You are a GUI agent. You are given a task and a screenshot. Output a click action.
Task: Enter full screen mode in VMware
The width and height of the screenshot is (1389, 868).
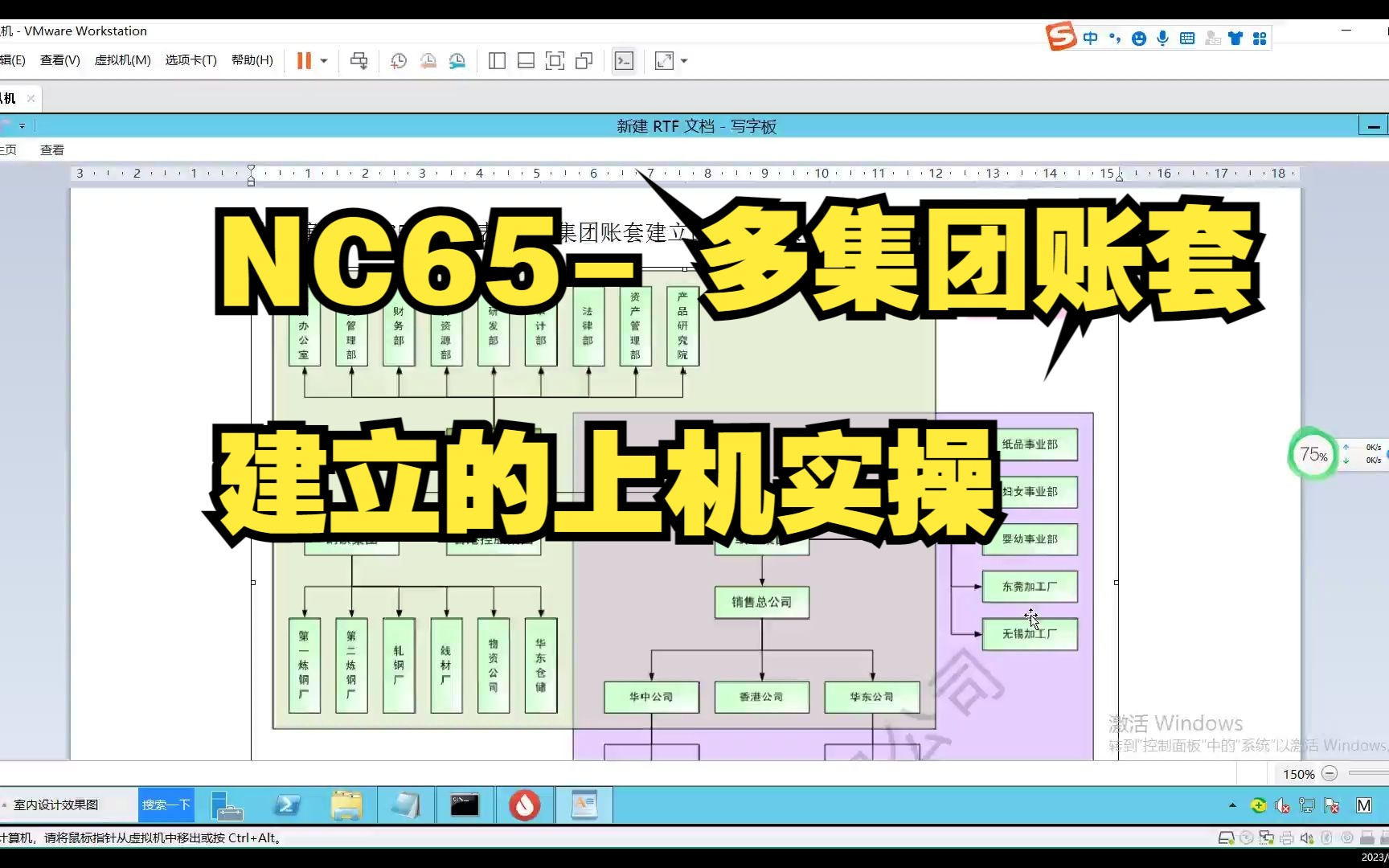(x=555, y=61)
